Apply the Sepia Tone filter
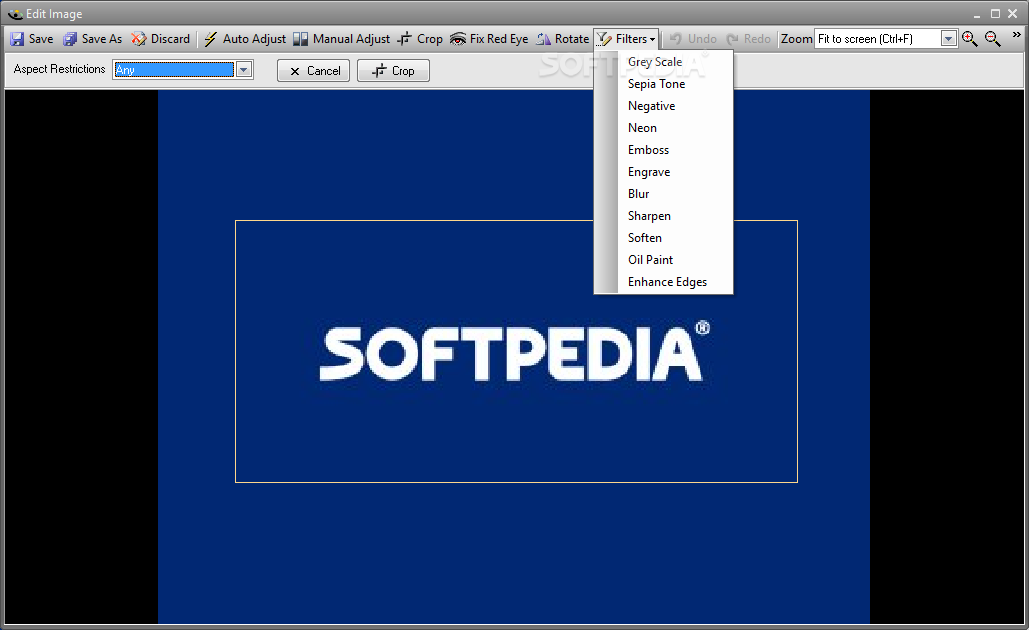1029x630 pixels. [x=663, y=84]
